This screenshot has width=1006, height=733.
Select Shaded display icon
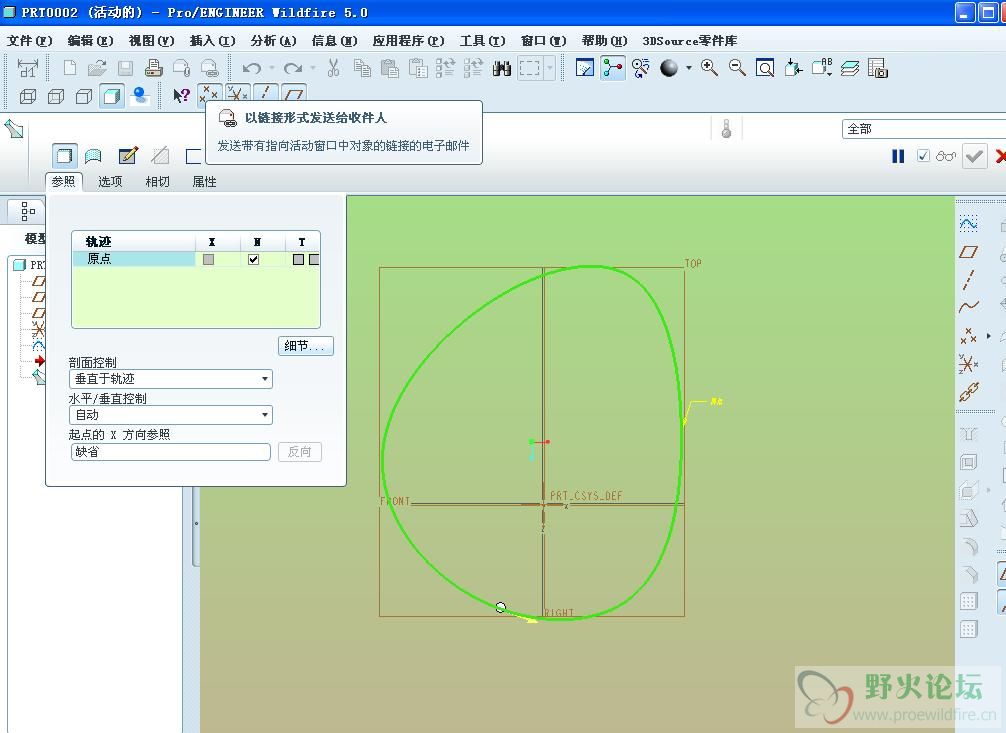(x=112, y=96)
